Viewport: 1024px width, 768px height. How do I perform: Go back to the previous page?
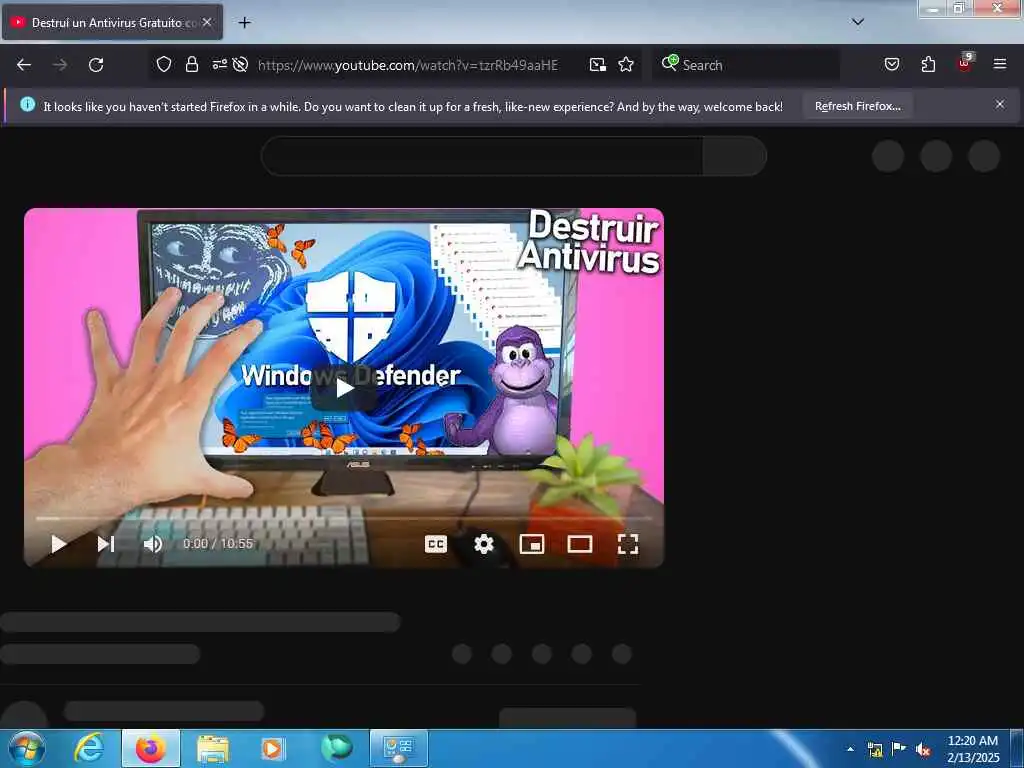pyautogui.click(x=24, y=65)
